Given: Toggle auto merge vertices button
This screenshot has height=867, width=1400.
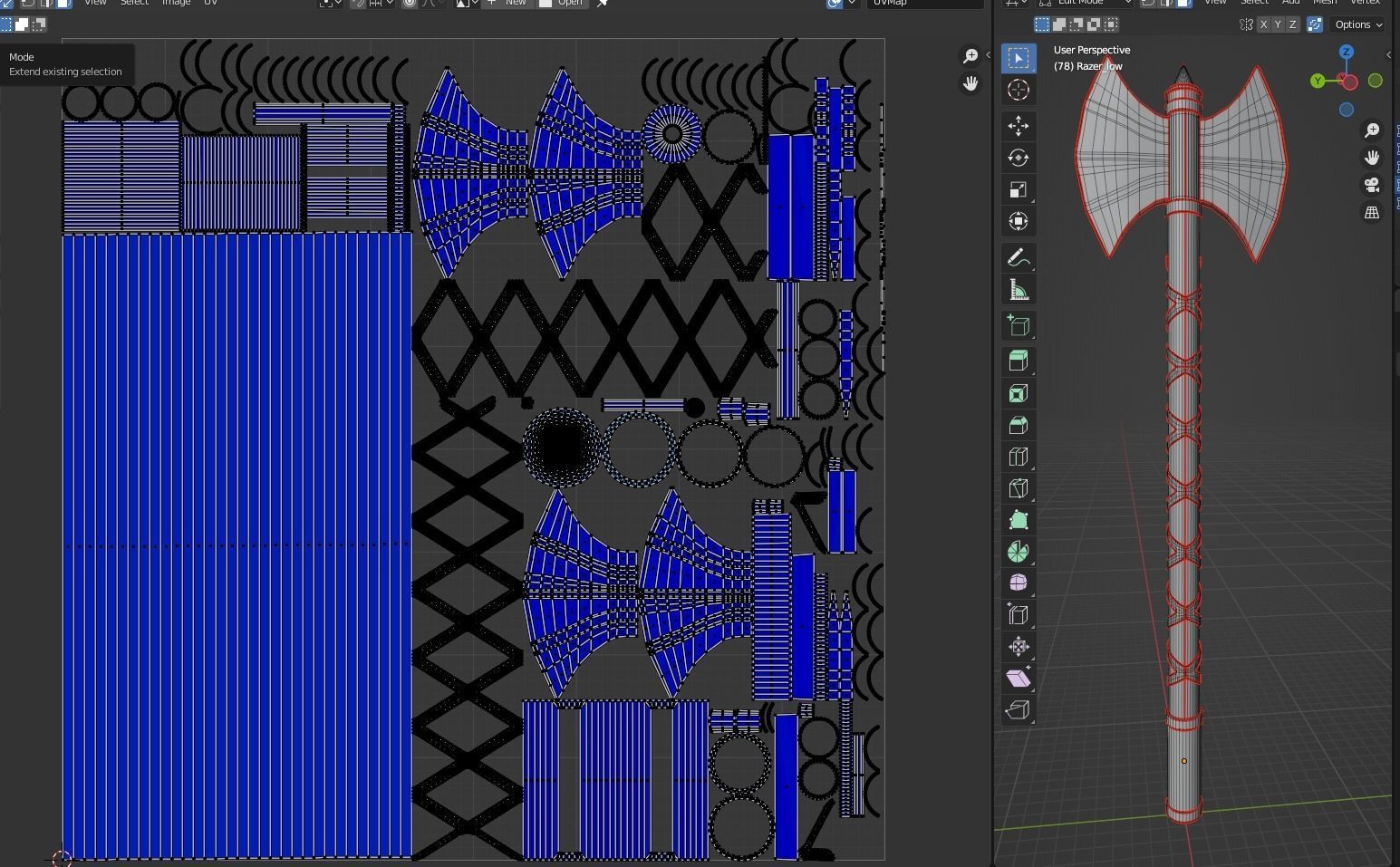Looking at the screenshot, I should 1315,24.
